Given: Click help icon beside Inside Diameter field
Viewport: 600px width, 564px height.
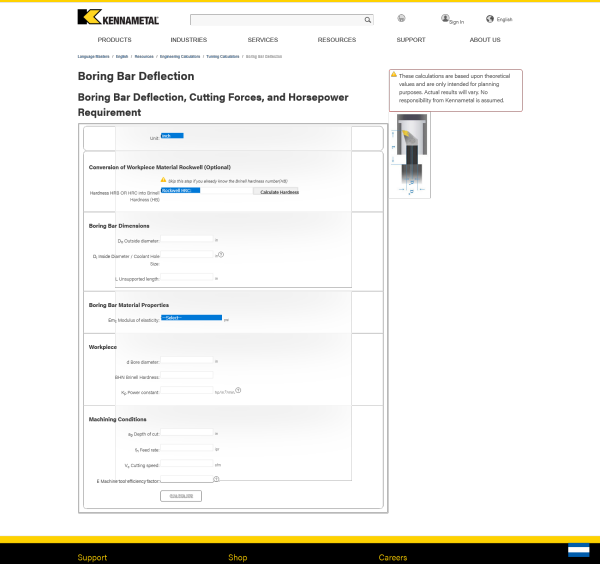Looking at the screenshot, I should [x=221, y=254].
